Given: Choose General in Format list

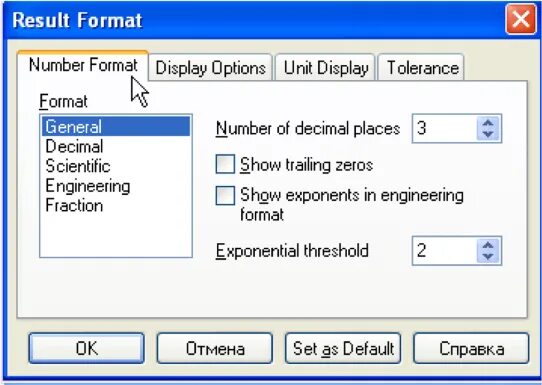Looking at the screenshot, I should 116,126.
